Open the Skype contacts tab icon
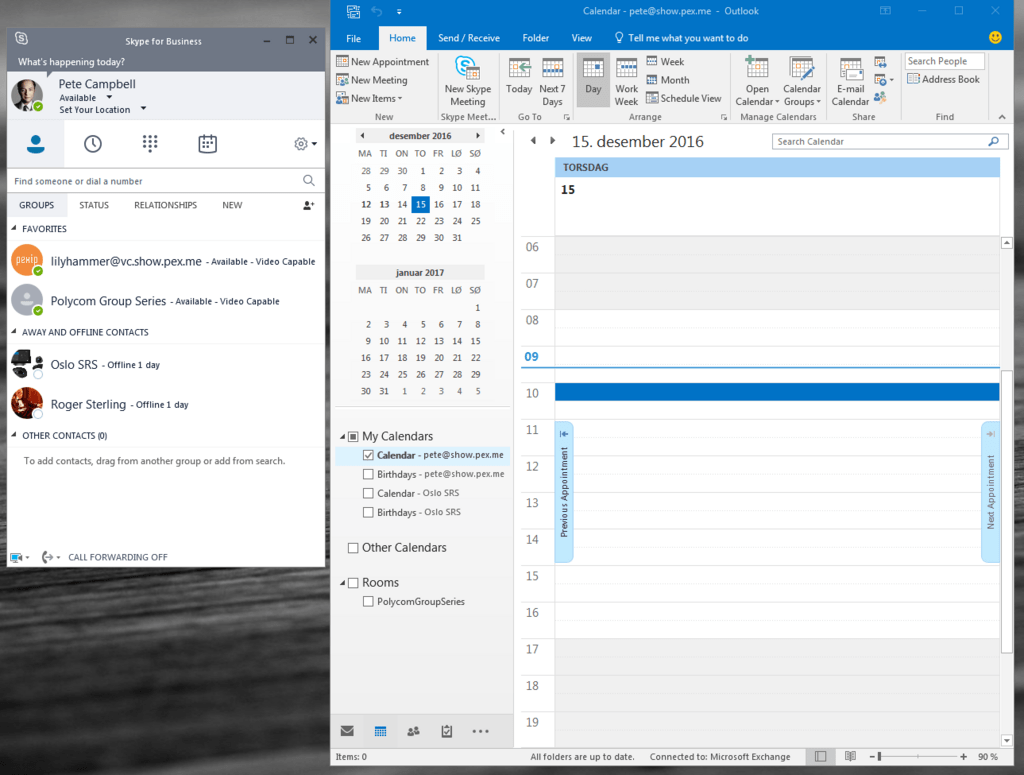Image resolution: width=1024 pixels, height=775 pixels. click(x=36, y=144)
